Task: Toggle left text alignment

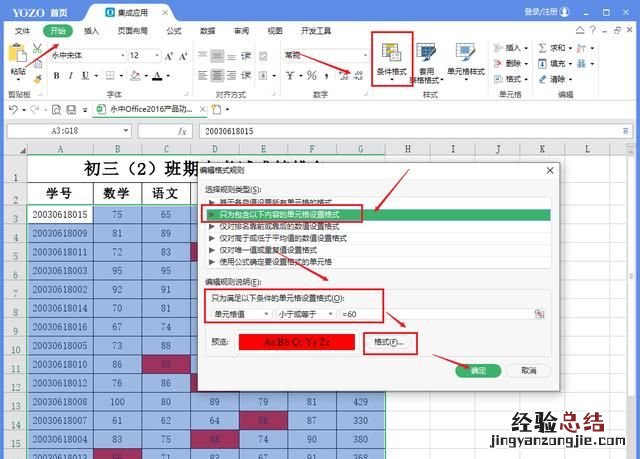Action: pos(203,75)
